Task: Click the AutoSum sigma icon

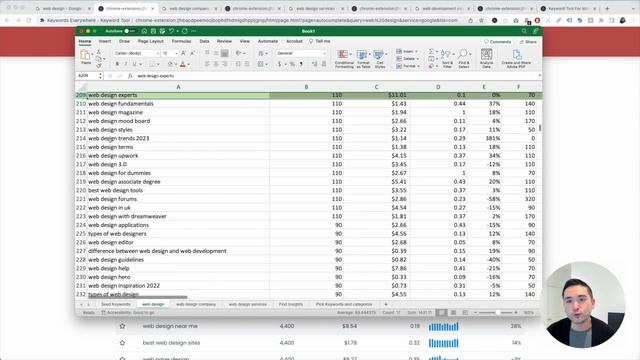Action: click(431, 51)
